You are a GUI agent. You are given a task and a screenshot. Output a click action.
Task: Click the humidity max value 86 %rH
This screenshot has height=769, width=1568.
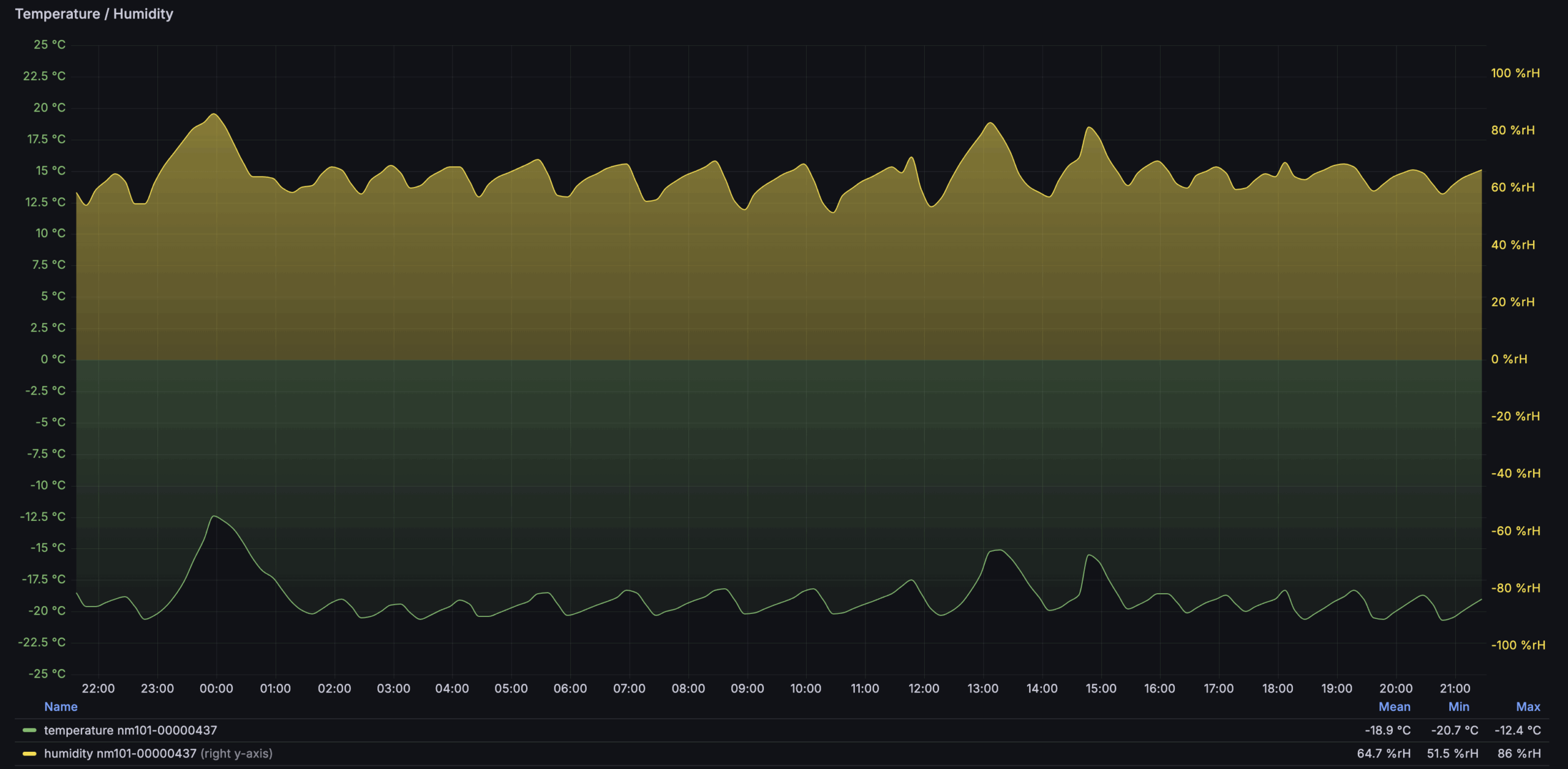(1519, 754)
